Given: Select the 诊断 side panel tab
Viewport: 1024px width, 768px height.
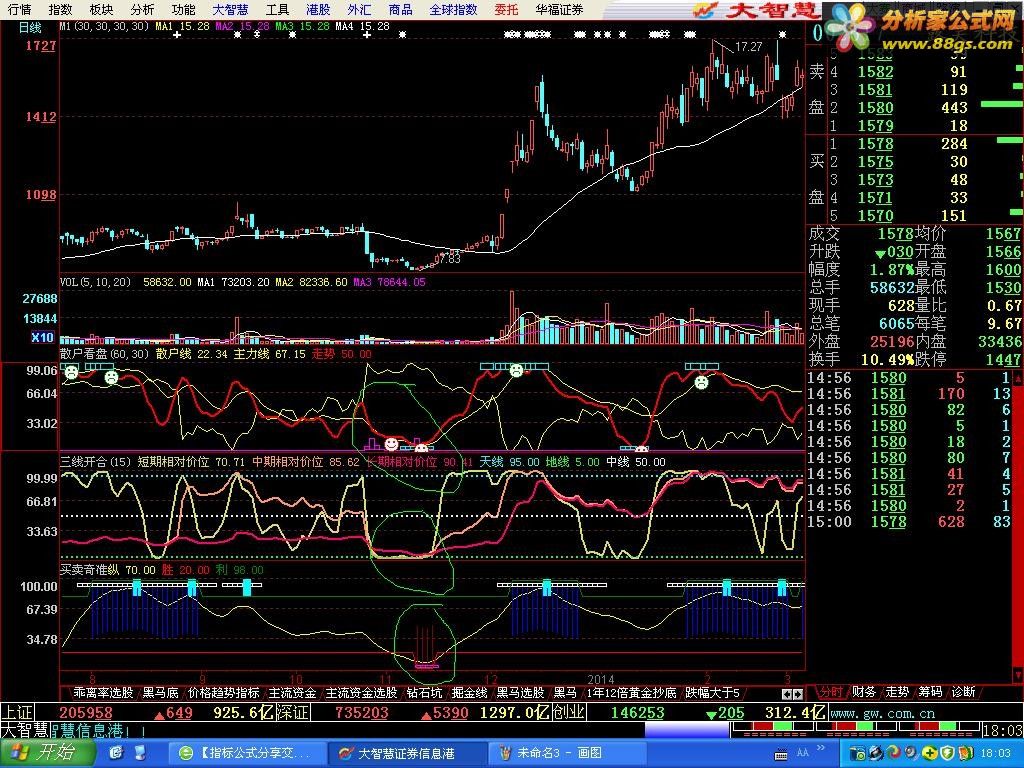Looking at the screenshot, I should click(x=963, y=692).
